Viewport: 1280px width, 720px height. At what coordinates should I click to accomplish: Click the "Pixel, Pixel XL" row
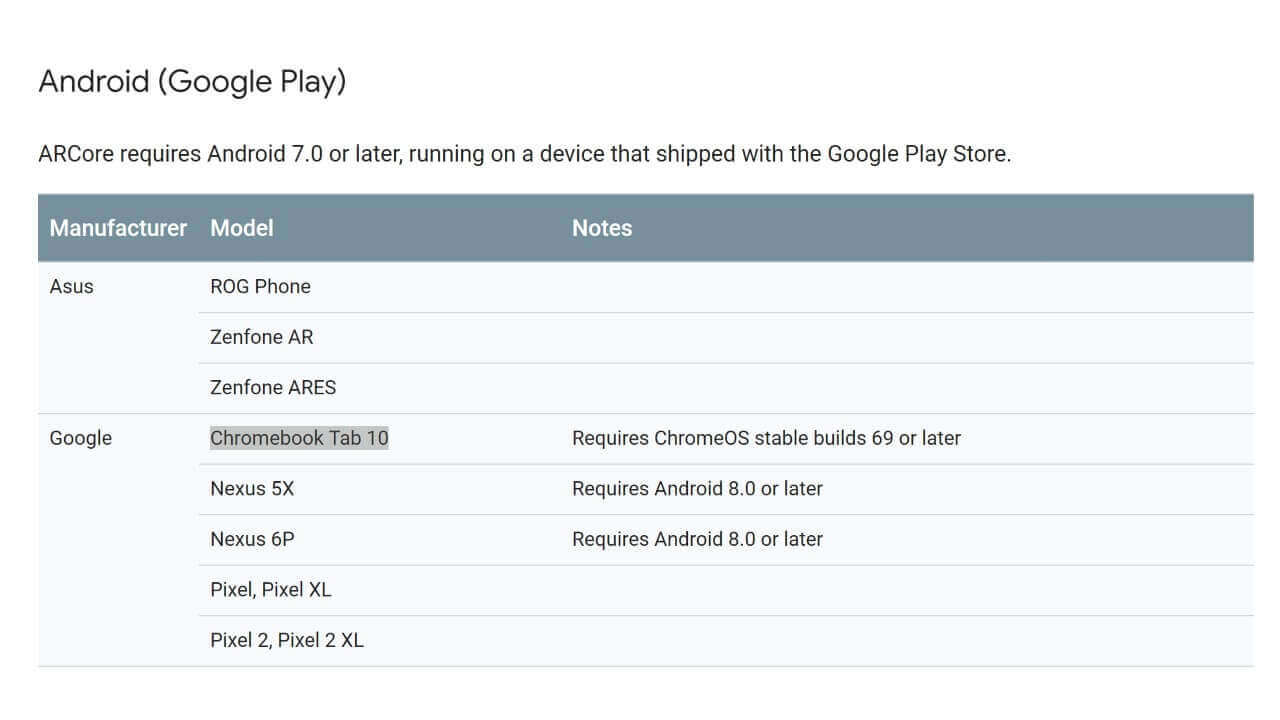coord(270,590)
